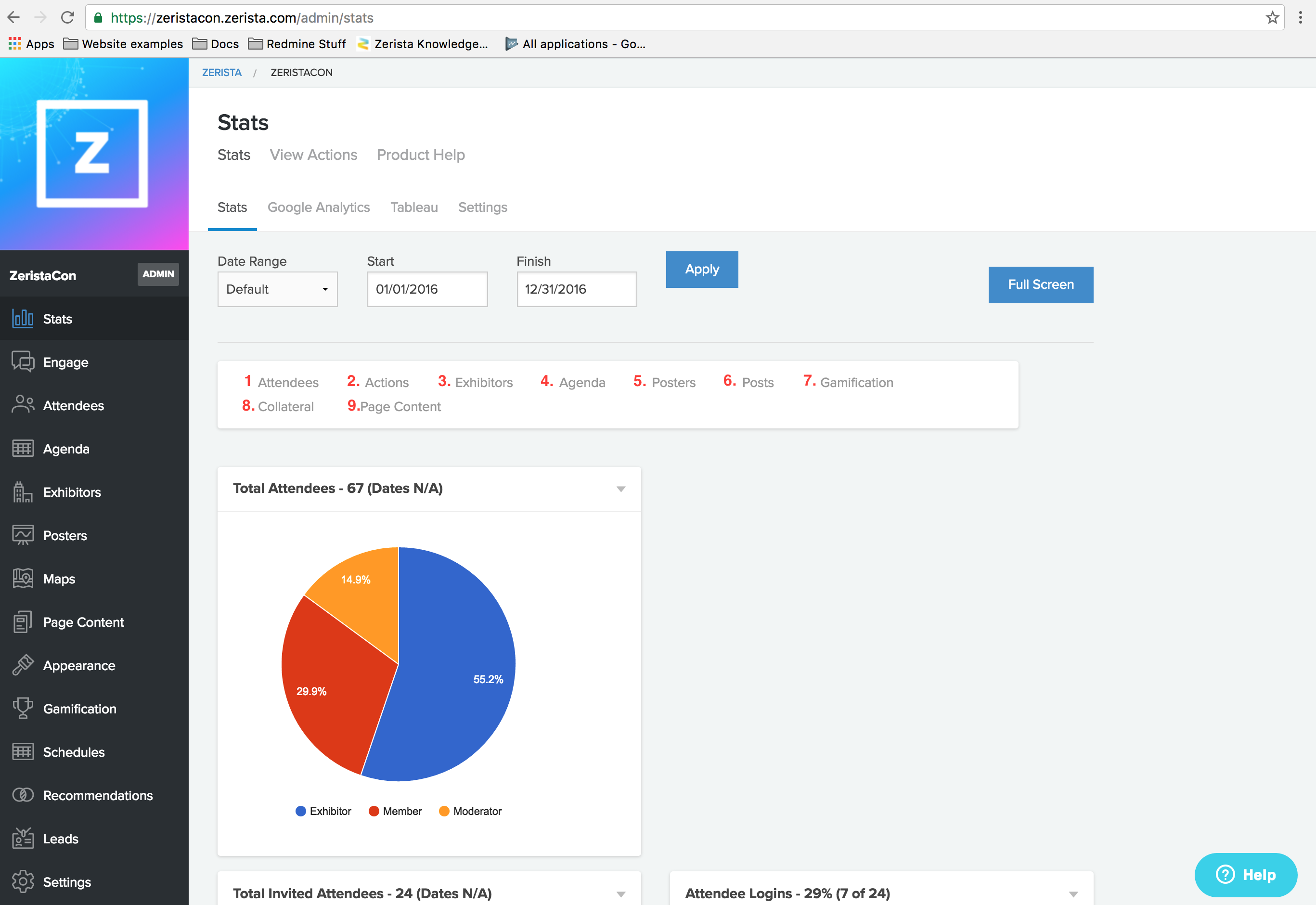Jump to the Gamification section link
This screenshot has width=1316, height=905.
856,382
